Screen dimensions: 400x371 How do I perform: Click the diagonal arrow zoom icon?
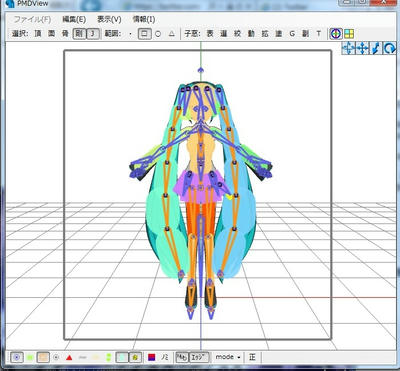pos(376,49)
